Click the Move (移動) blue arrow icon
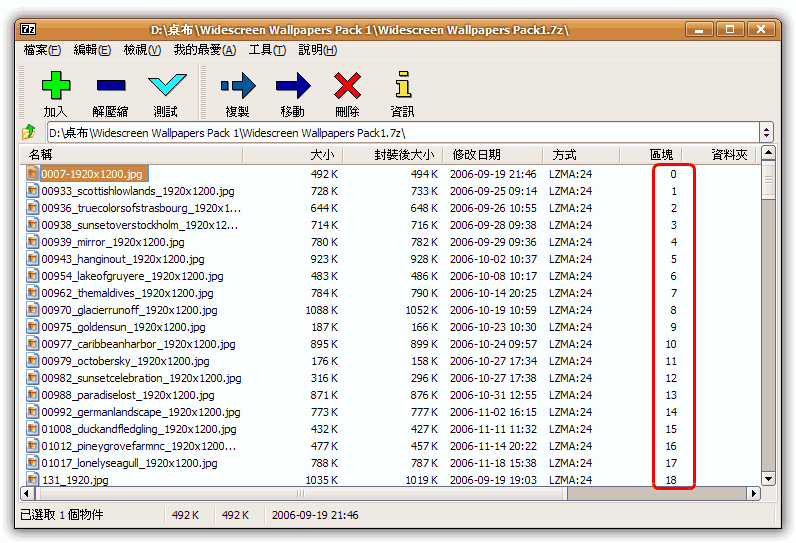This screenshot has width=796, height=543. (293, 85)
